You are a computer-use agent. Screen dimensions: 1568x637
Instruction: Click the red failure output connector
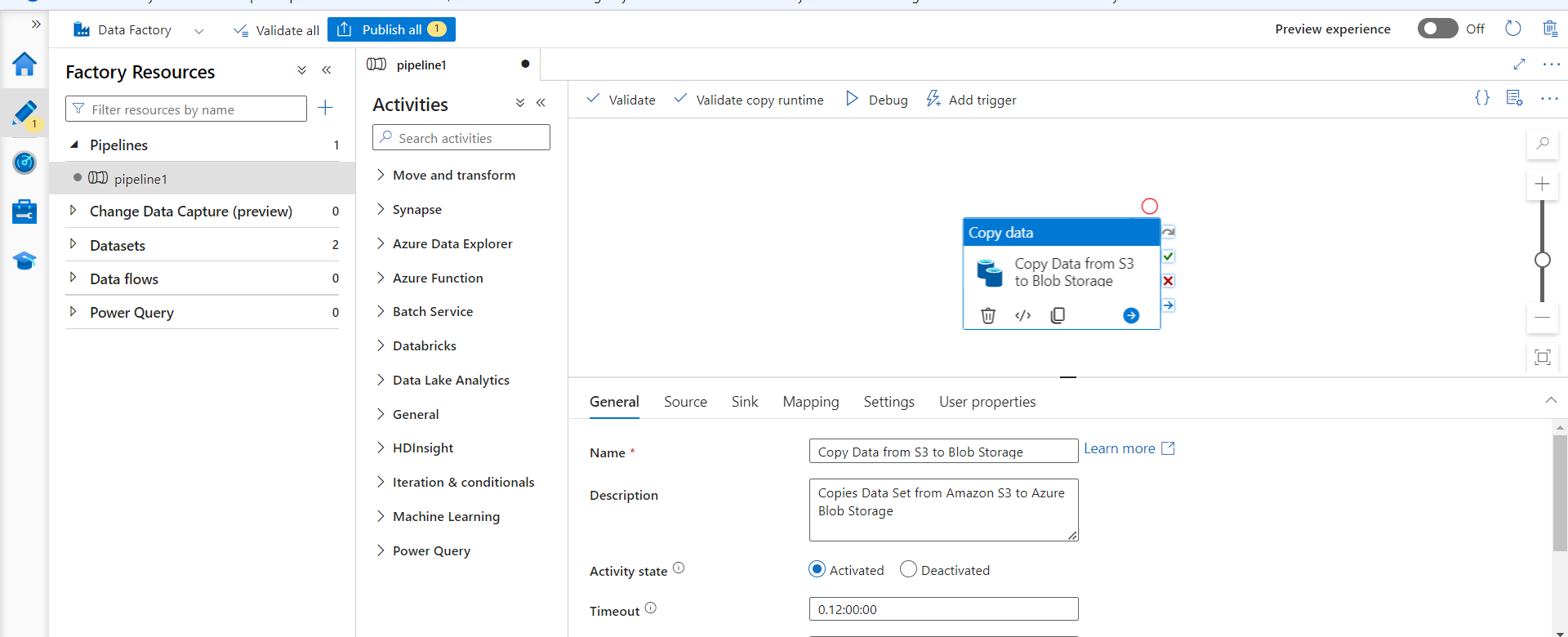(1169, 281)
